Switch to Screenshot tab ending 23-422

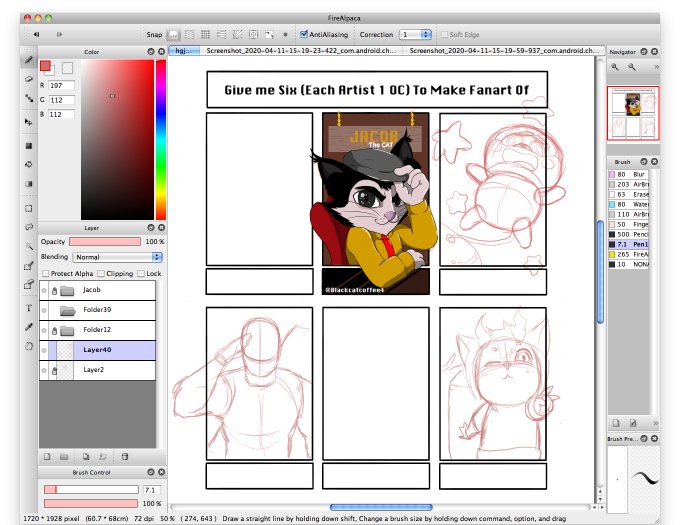click(301, 51)
